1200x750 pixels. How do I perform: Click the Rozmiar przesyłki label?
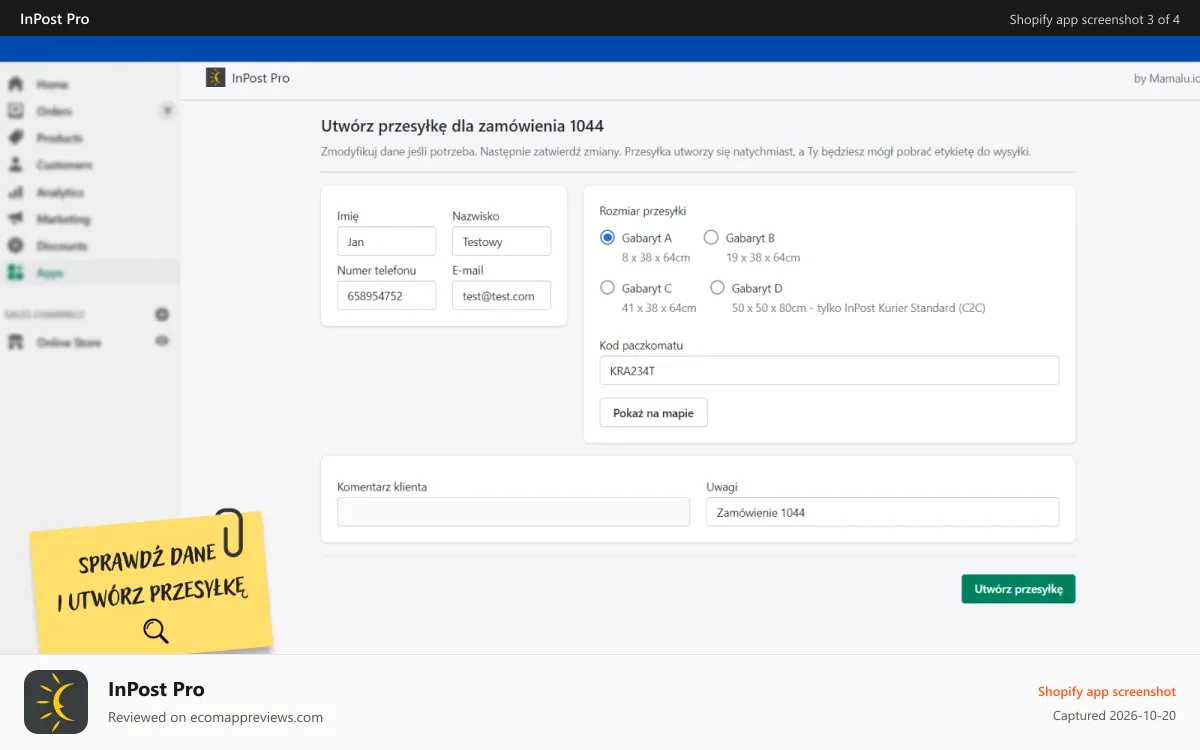[643, 211]
